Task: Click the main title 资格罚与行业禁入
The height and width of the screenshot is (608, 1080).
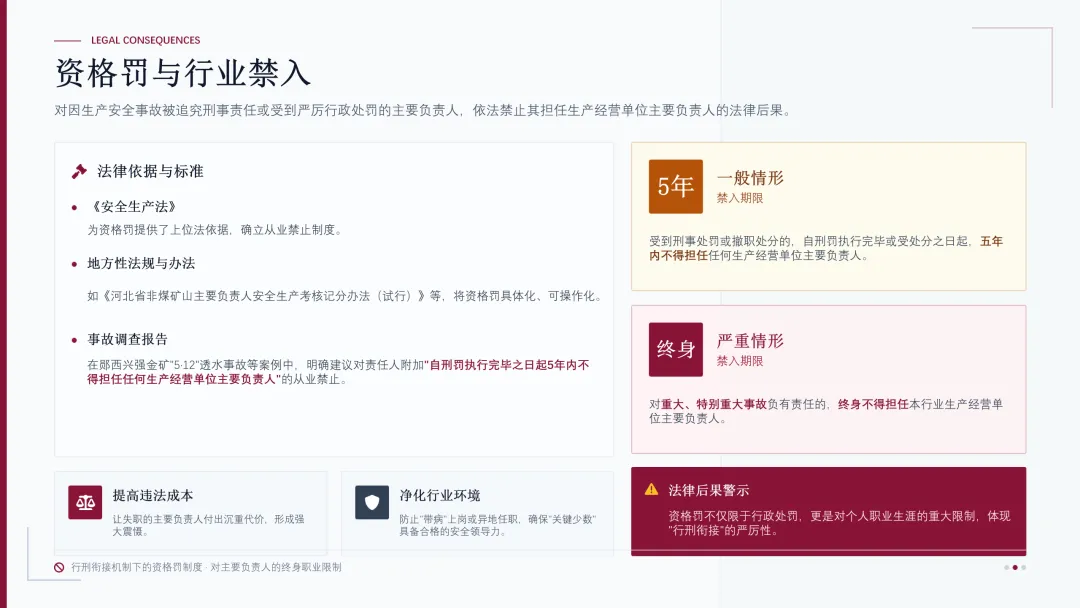Action: (x=183, y=73)
